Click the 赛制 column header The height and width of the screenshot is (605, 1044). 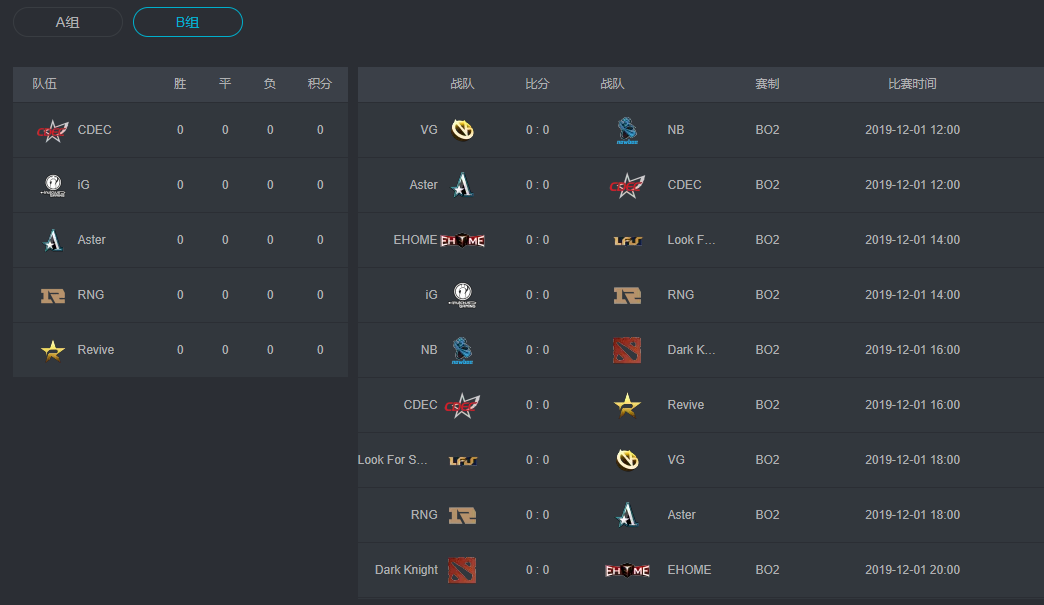[x=767, y=84]
